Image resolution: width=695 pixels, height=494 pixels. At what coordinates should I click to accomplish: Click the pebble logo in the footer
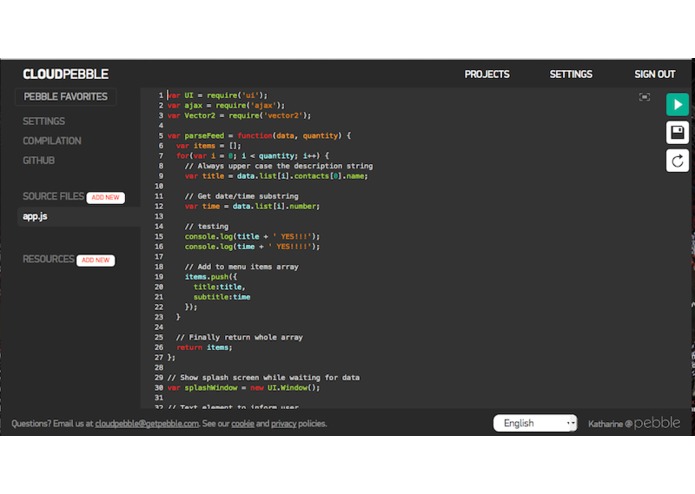coord(657,423)
